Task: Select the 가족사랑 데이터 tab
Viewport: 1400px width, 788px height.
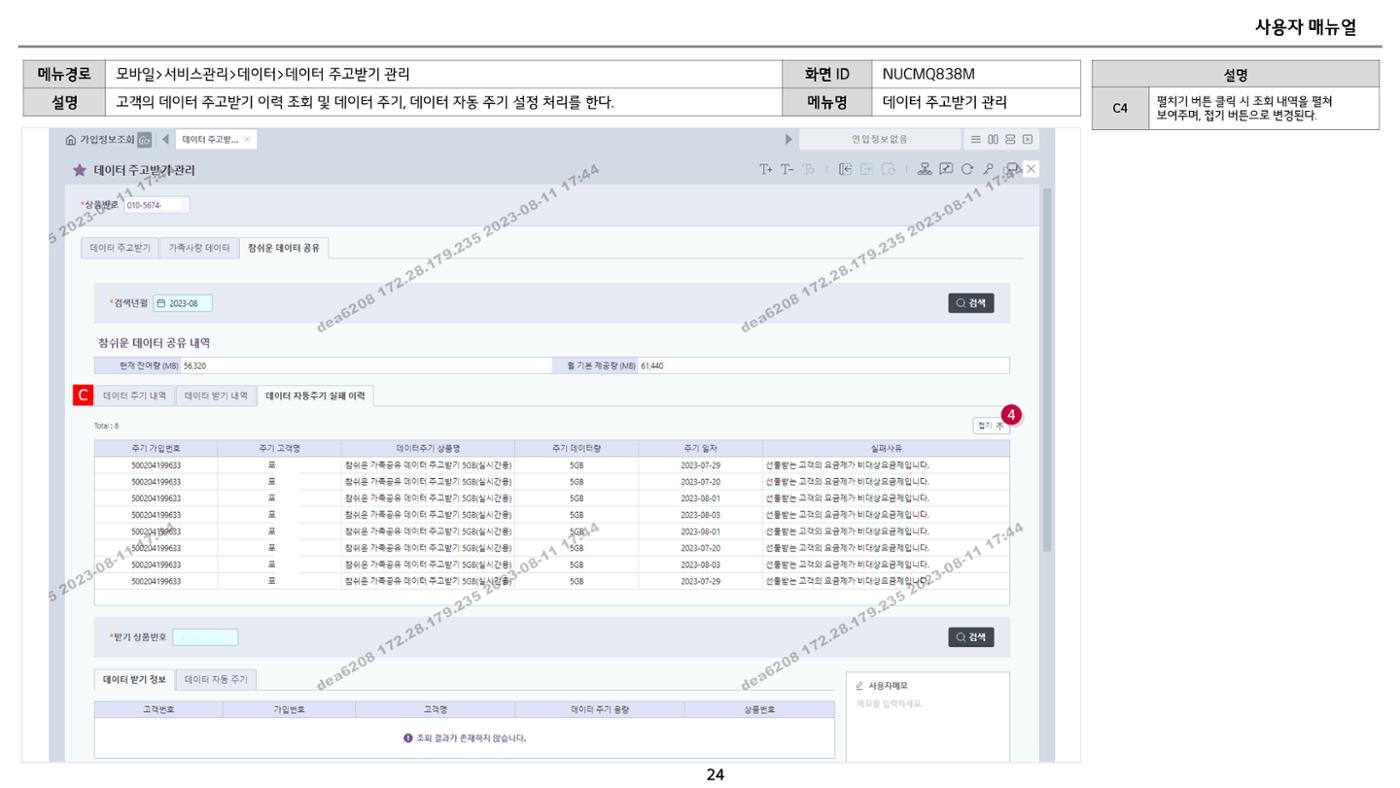Action: pos(198,247)
